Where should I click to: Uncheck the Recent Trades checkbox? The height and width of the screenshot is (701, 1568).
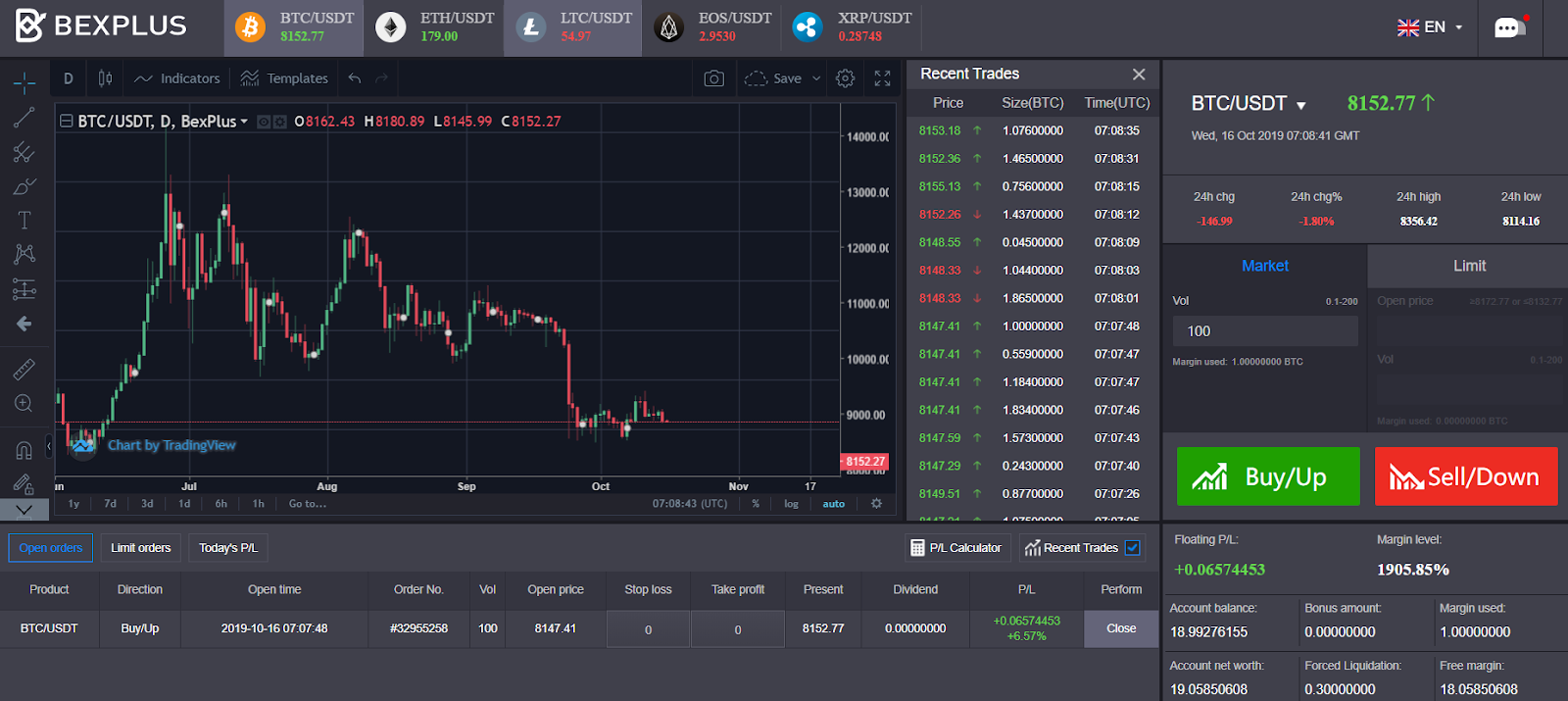pyautogui.click(x=1133, y=548)
